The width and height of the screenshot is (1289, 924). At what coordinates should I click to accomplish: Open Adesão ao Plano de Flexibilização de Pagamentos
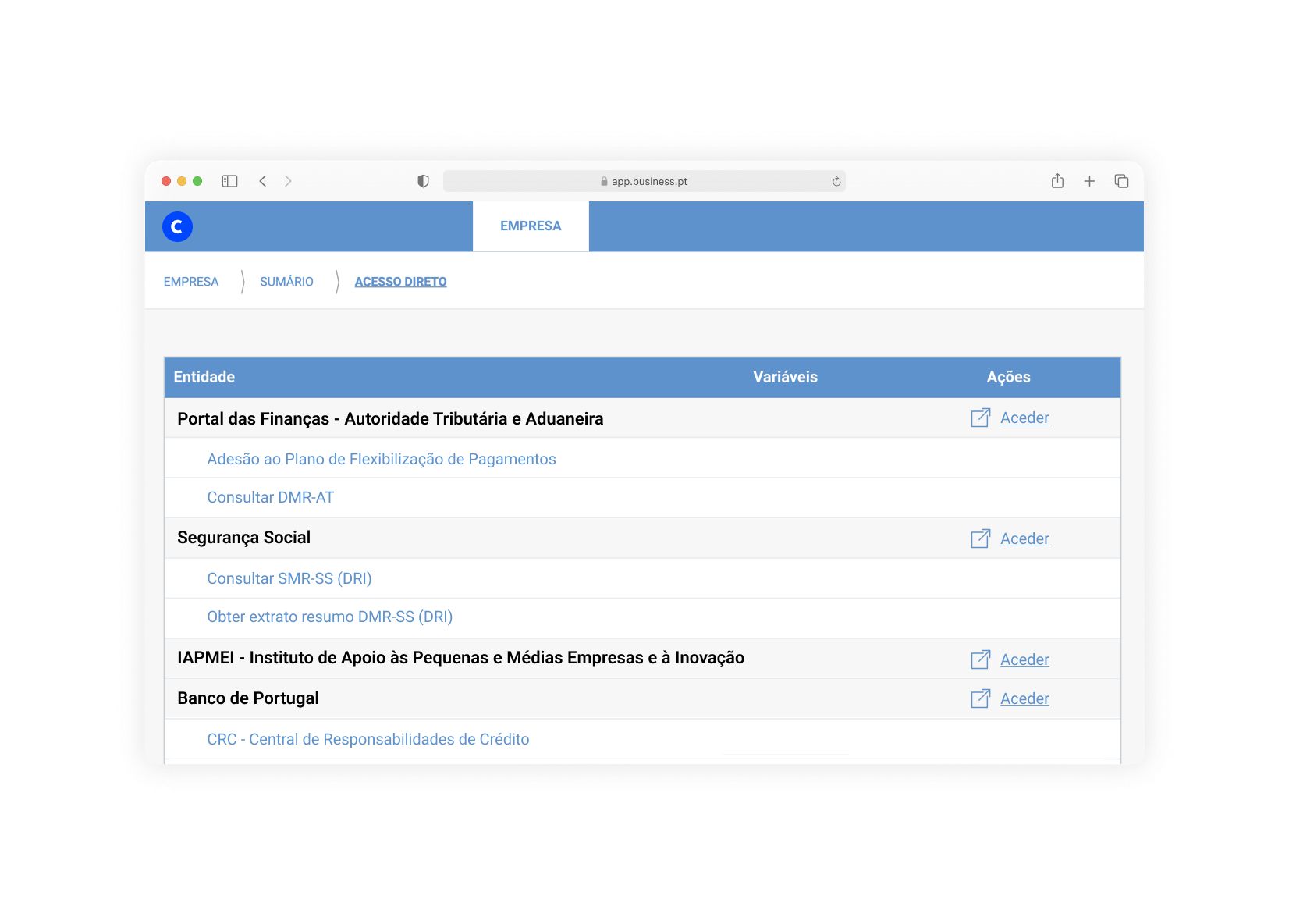382,459
